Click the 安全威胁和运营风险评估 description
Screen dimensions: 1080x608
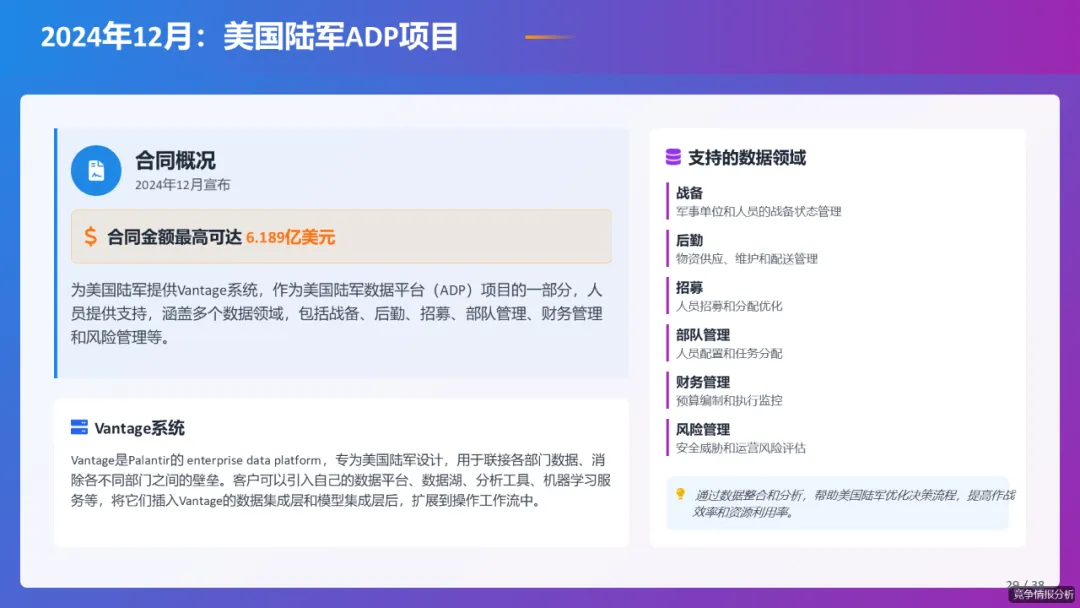pos(740,448)
